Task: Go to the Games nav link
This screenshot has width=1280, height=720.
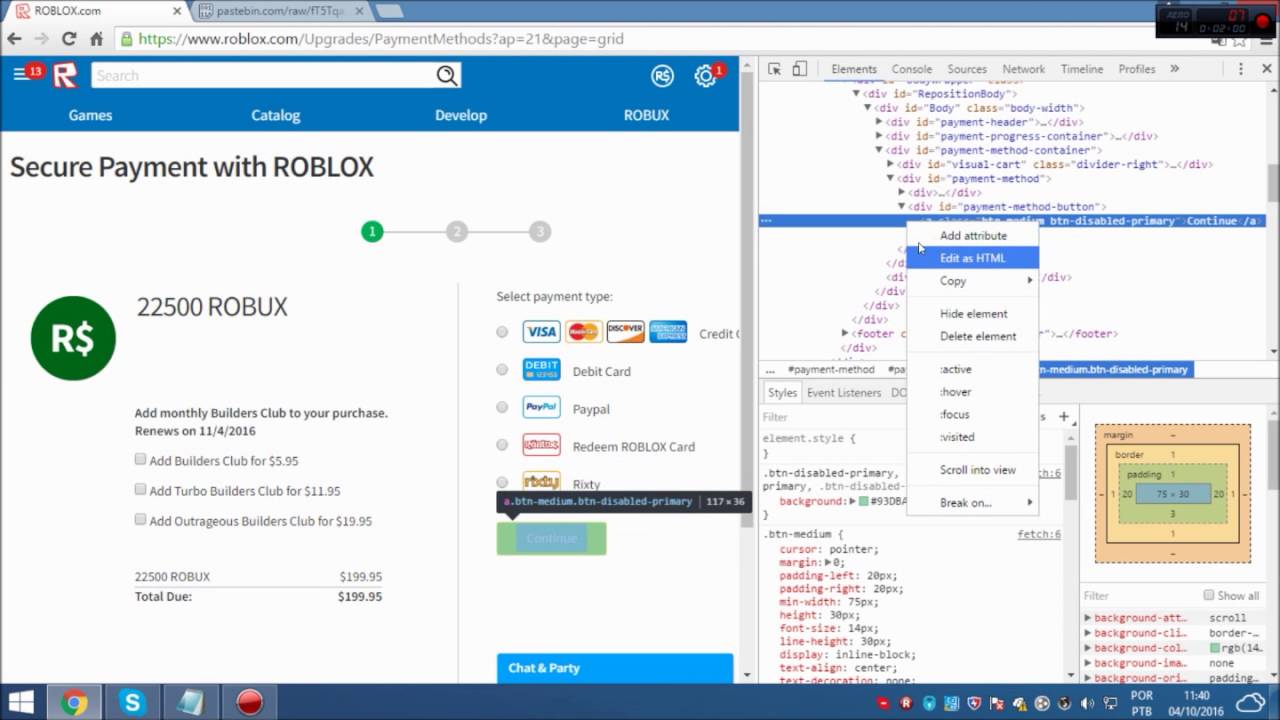Action: click(x=90, y=115)
